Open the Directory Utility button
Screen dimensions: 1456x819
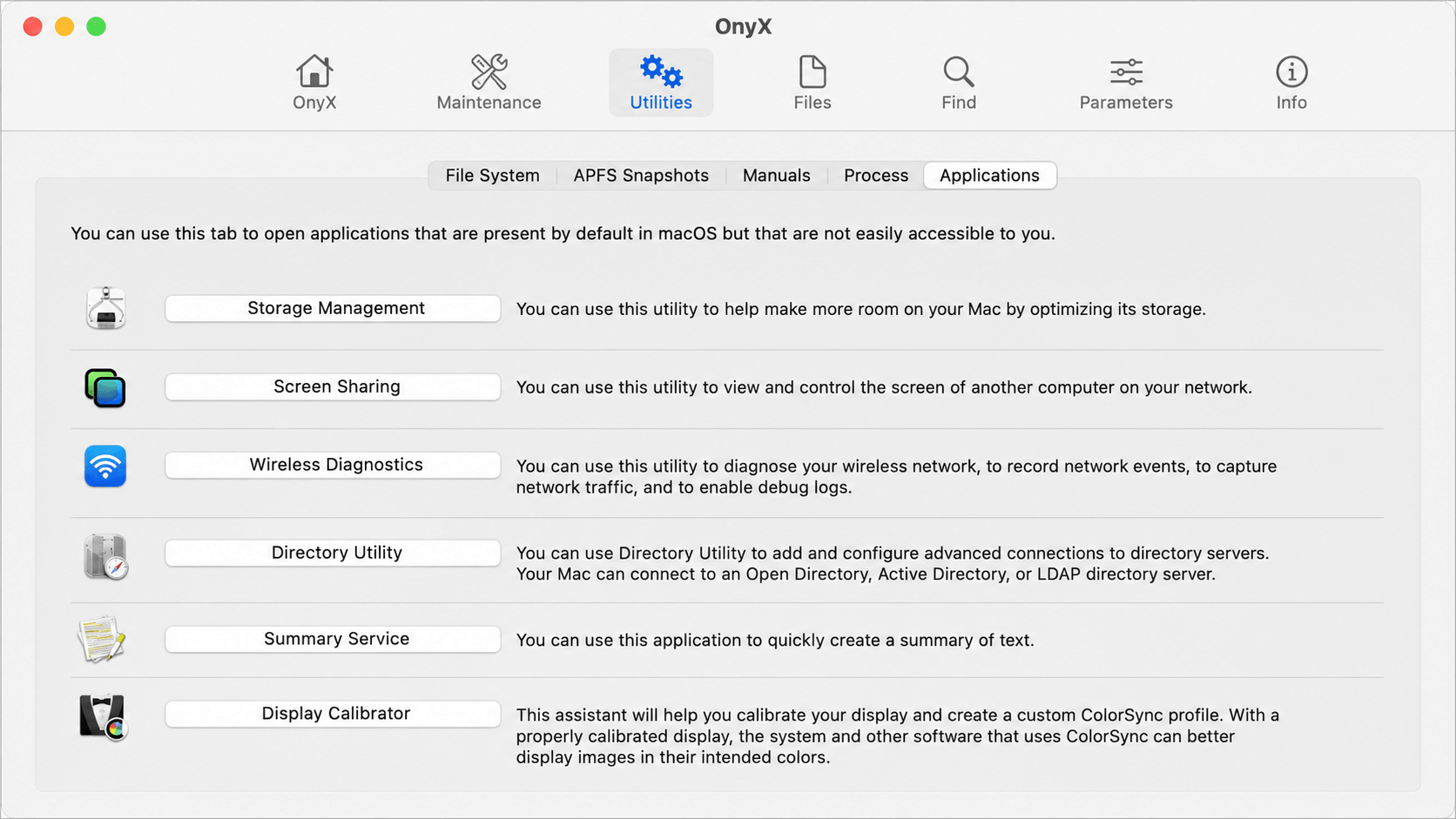click(333, 553)
